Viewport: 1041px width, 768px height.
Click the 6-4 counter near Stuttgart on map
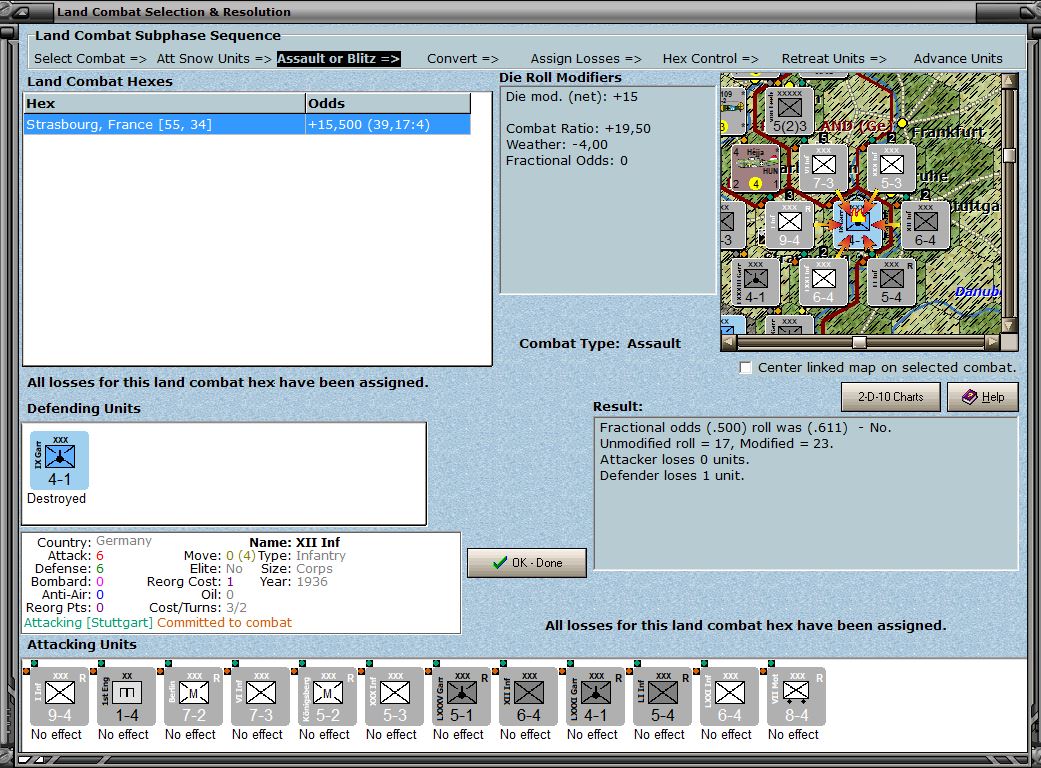925,226
